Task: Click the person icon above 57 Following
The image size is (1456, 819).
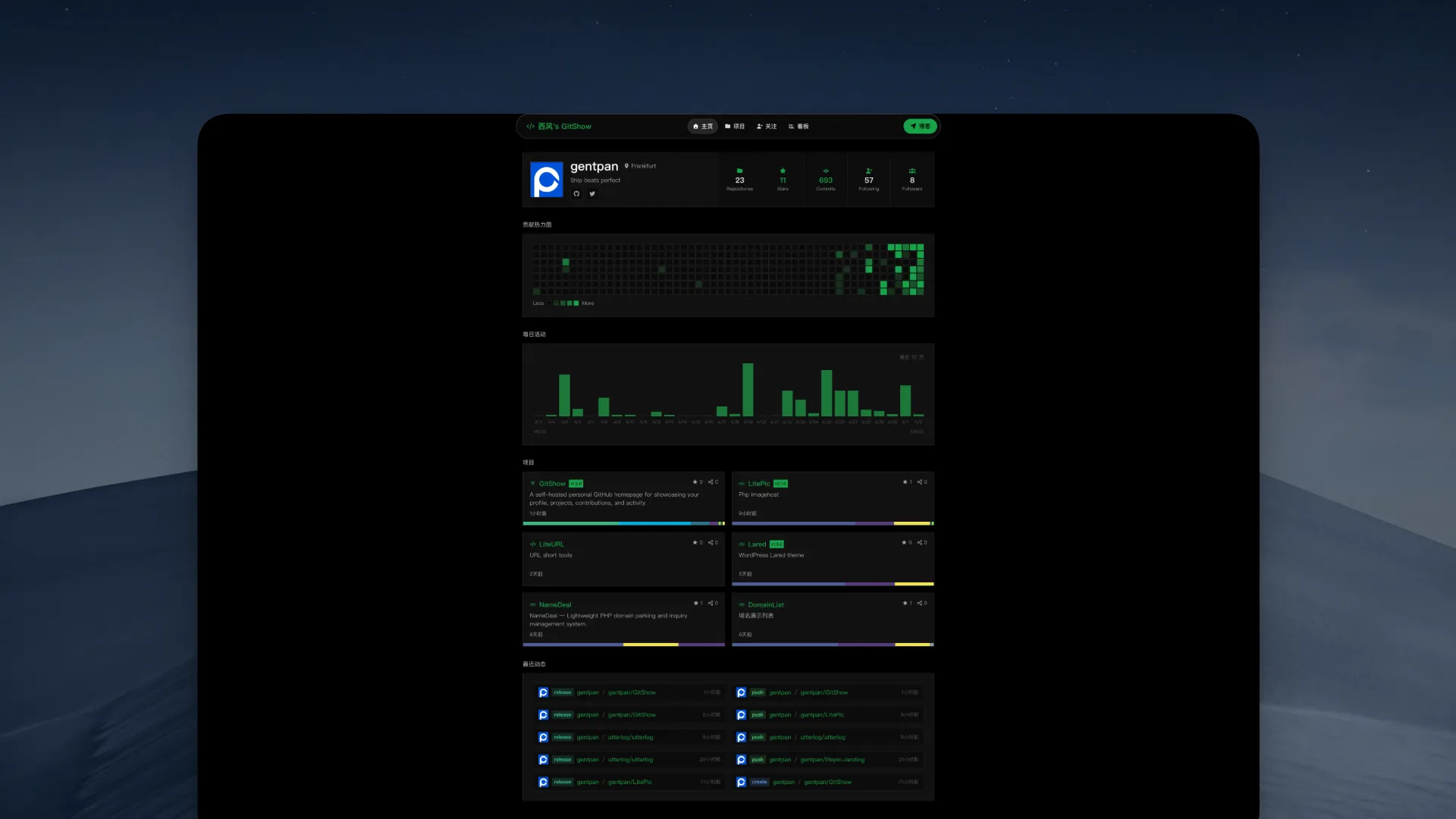Action: (x=869, y=171)
